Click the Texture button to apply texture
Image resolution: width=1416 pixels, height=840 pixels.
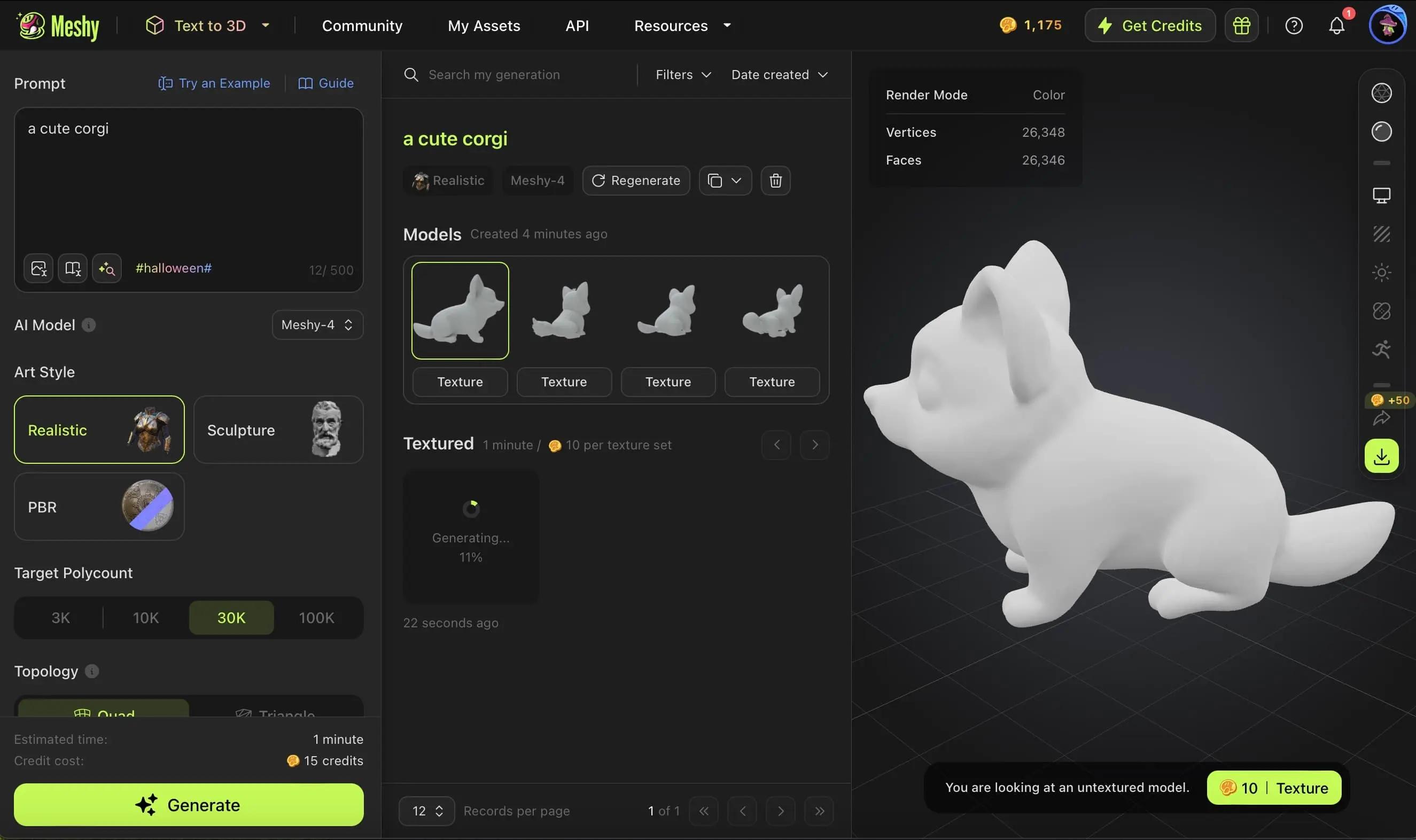(x=1275, y=787)
